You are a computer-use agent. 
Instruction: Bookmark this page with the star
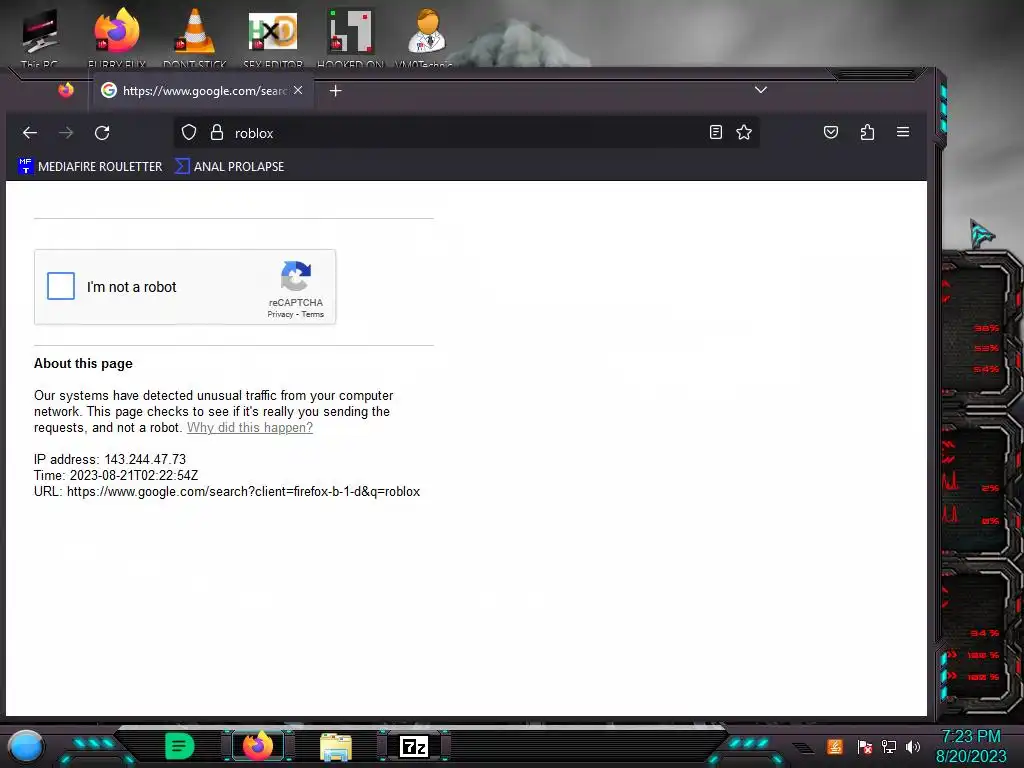(x=744, y=133)
